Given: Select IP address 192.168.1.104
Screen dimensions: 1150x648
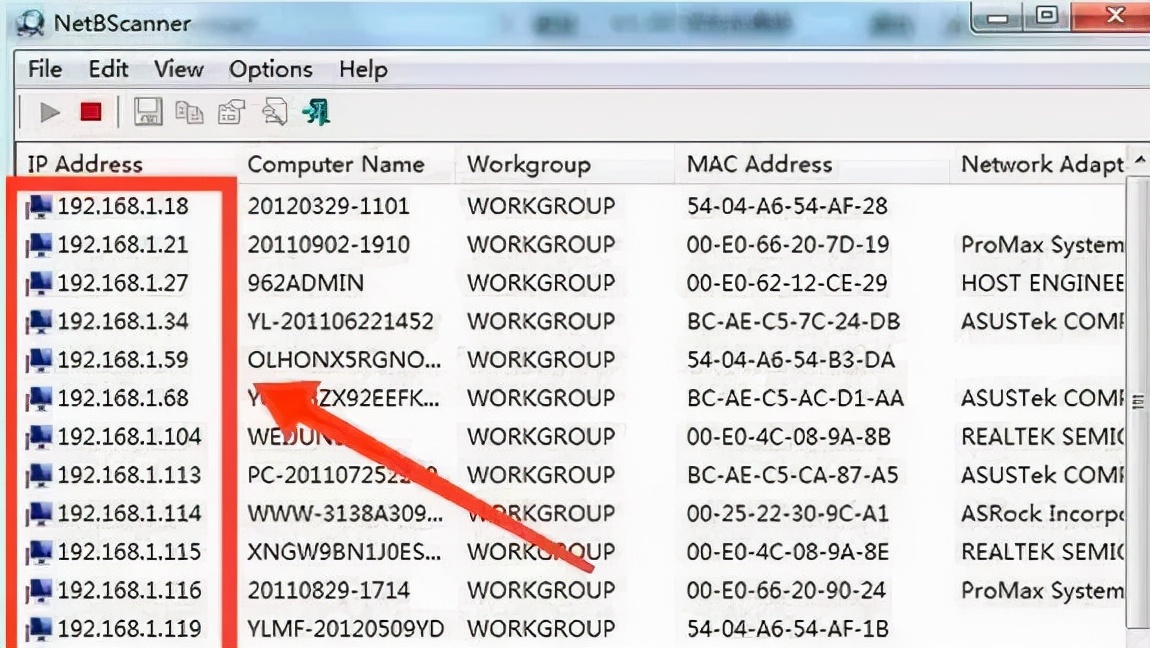Looking at the screenshot, I should (x=129, y=437).
